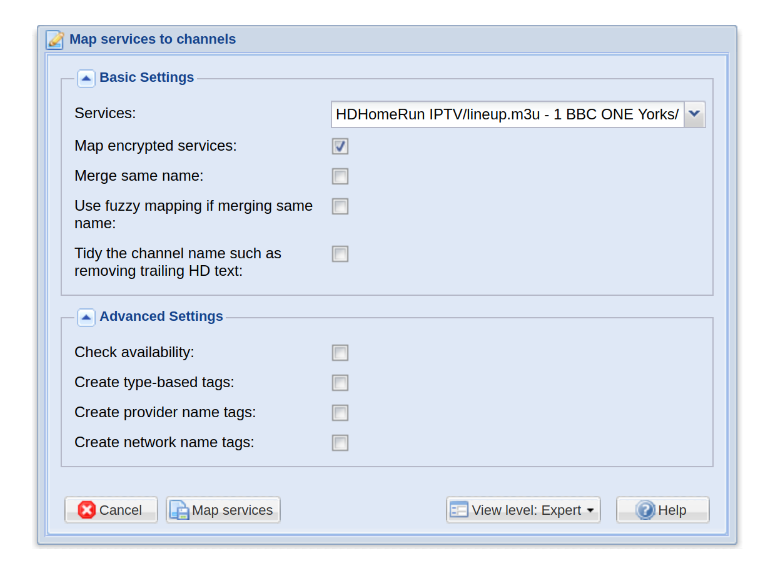Collapse the Advanced Settings section

click(x=86, y=317)
